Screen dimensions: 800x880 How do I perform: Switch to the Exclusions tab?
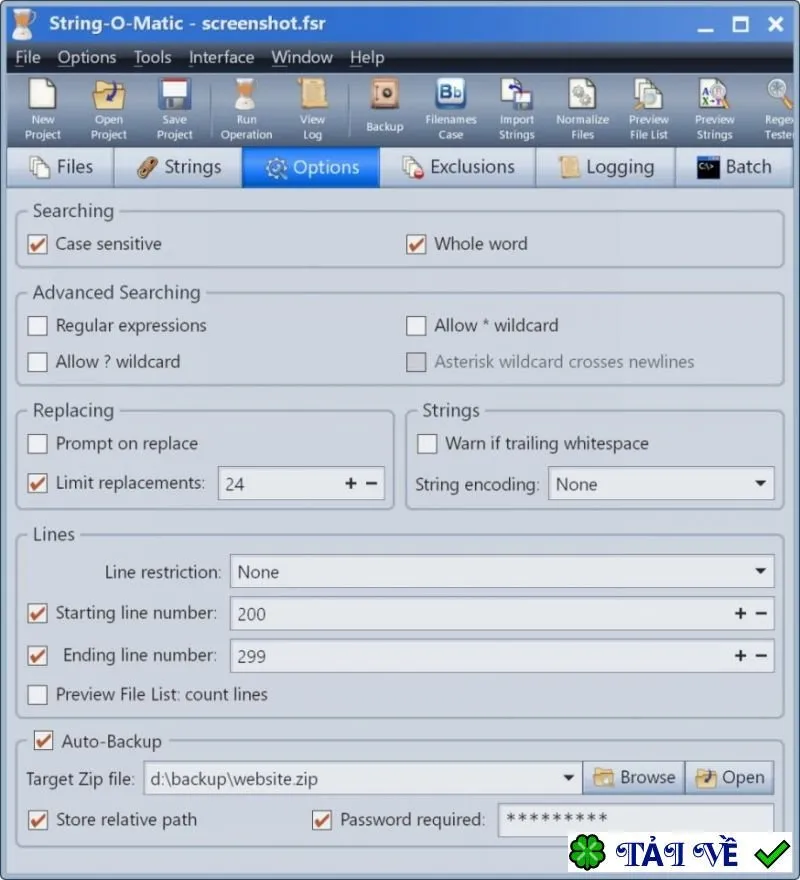(458, 167)
